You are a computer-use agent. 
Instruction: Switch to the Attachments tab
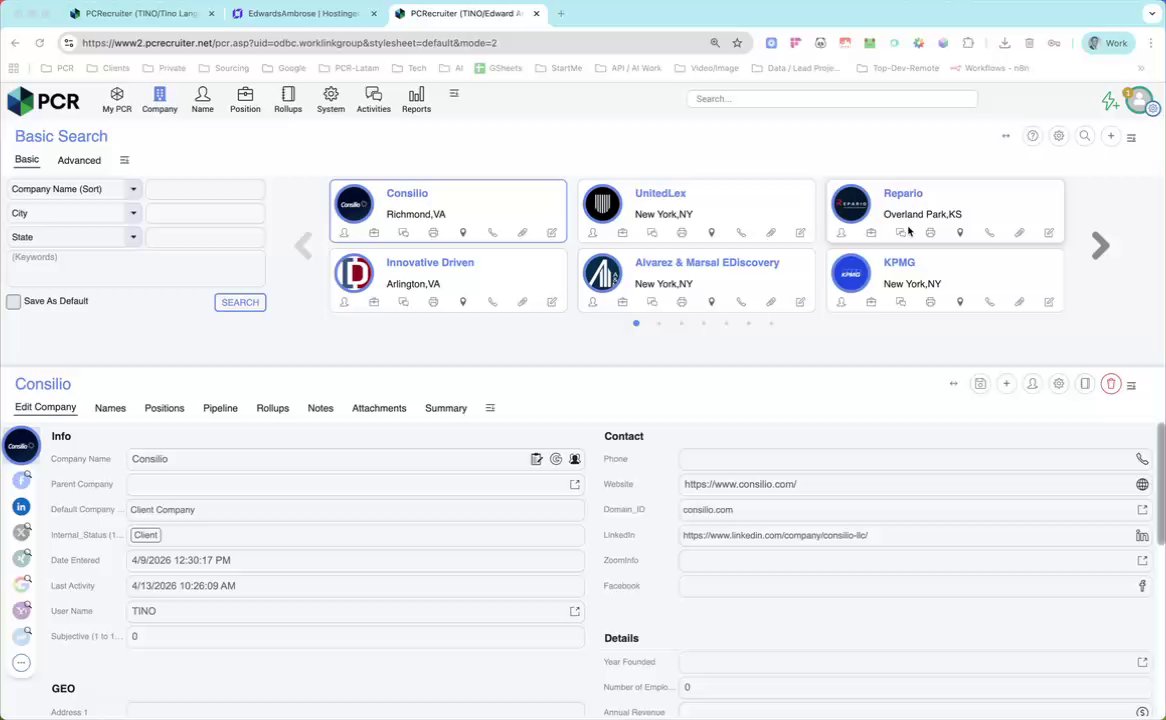pos(379,408)
